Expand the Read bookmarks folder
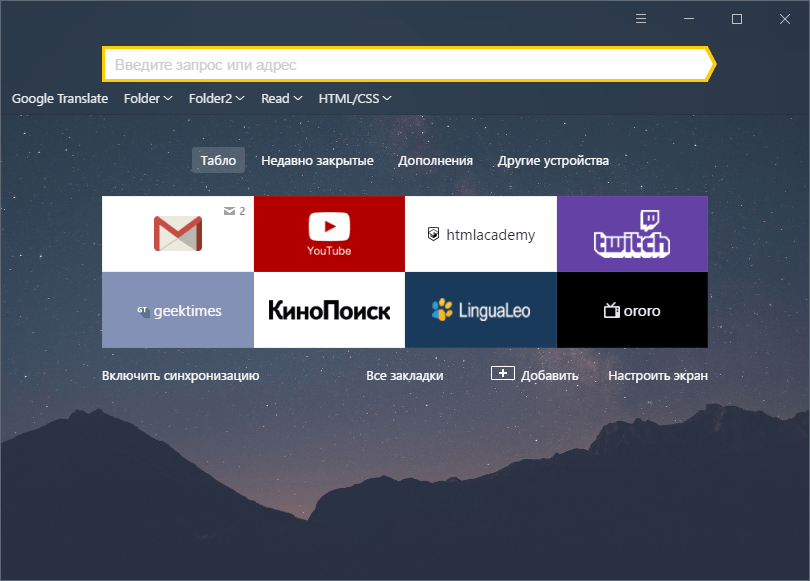The width and height of the screenshot is (810, 581). pos(282,98)
